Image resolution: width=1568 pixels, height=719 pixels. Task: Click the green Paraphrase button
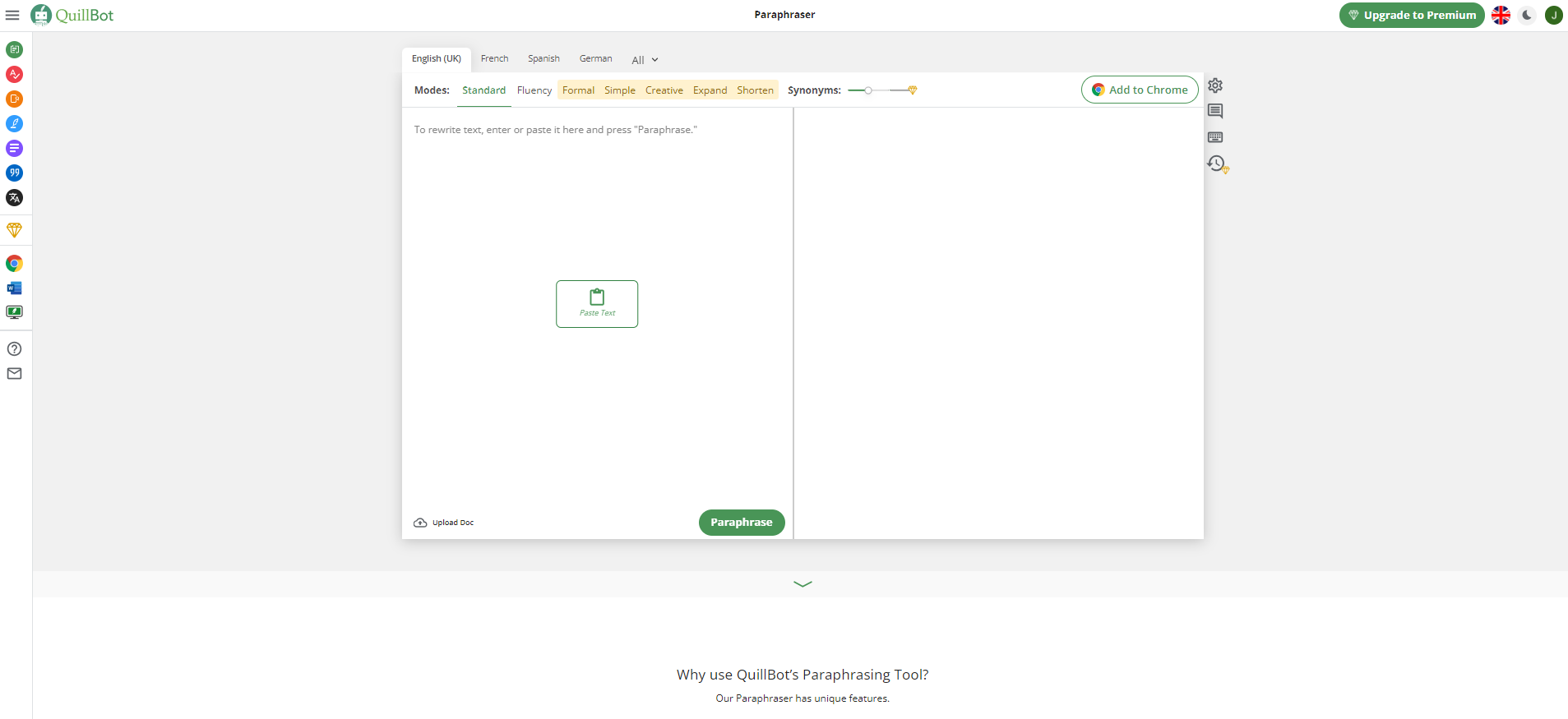742,523
